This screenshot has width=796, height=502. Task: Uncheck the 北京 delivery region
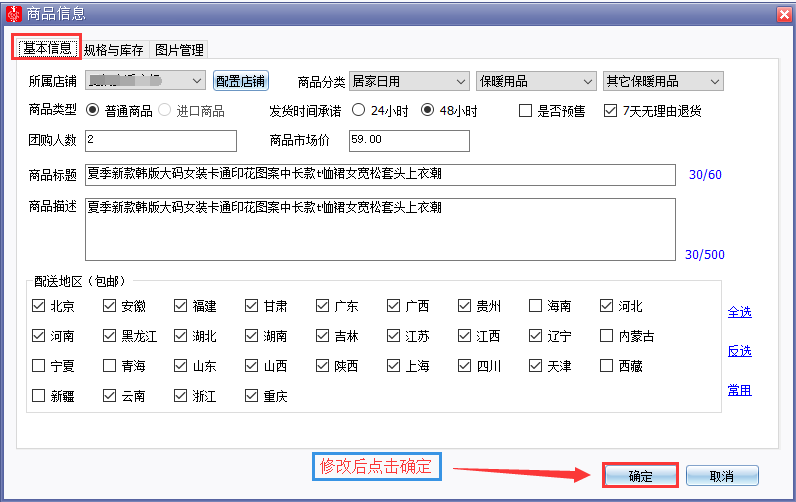click(39, 306)
